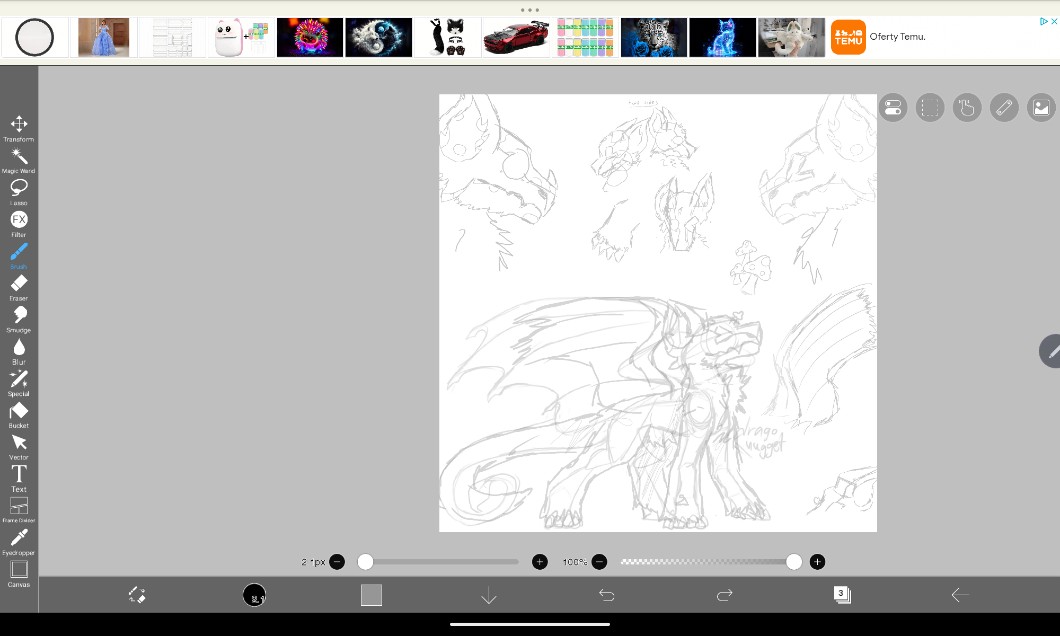
Task: Open the FX Filter tool
Action: click(x=19, y=220)
